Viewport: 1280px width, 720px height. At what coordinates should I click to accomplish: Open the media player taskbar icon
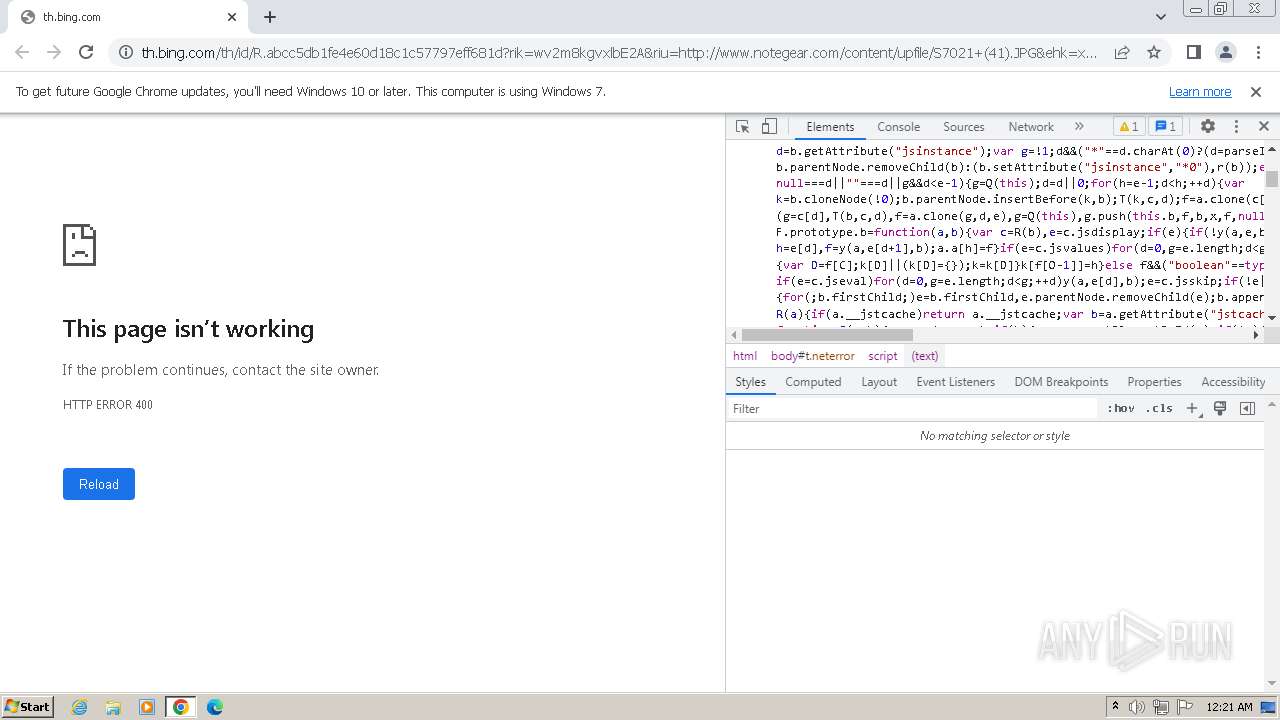pos(147,707)
